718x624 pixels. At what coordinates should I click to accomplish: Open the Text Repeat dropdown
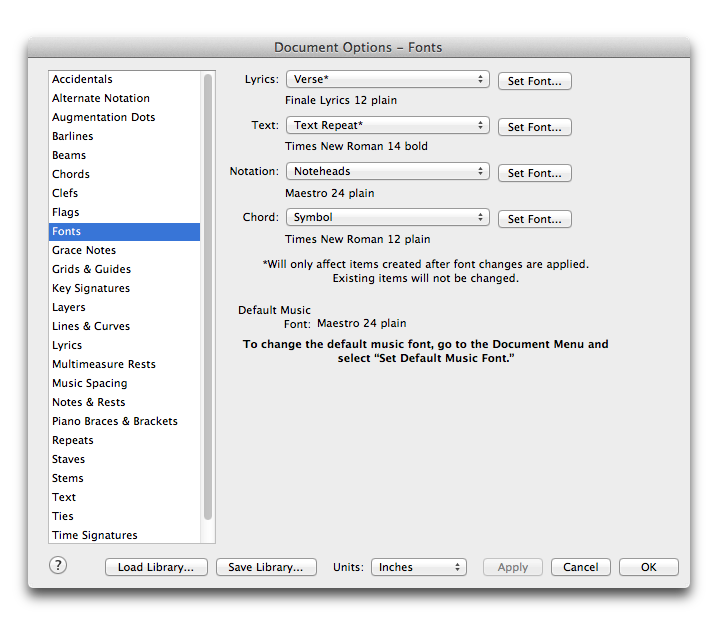388,125
